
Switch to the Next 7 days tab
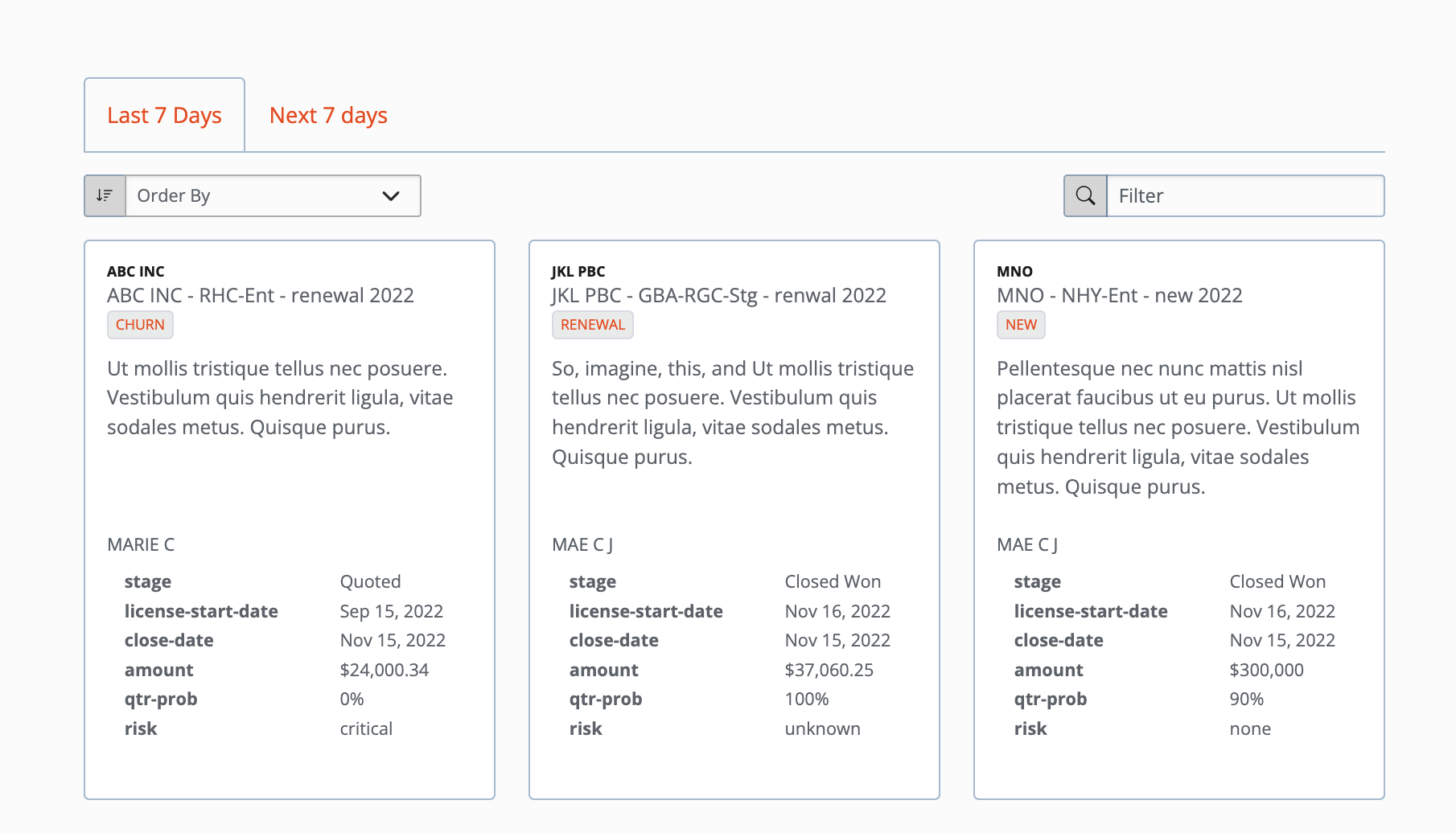coord(328,115)
